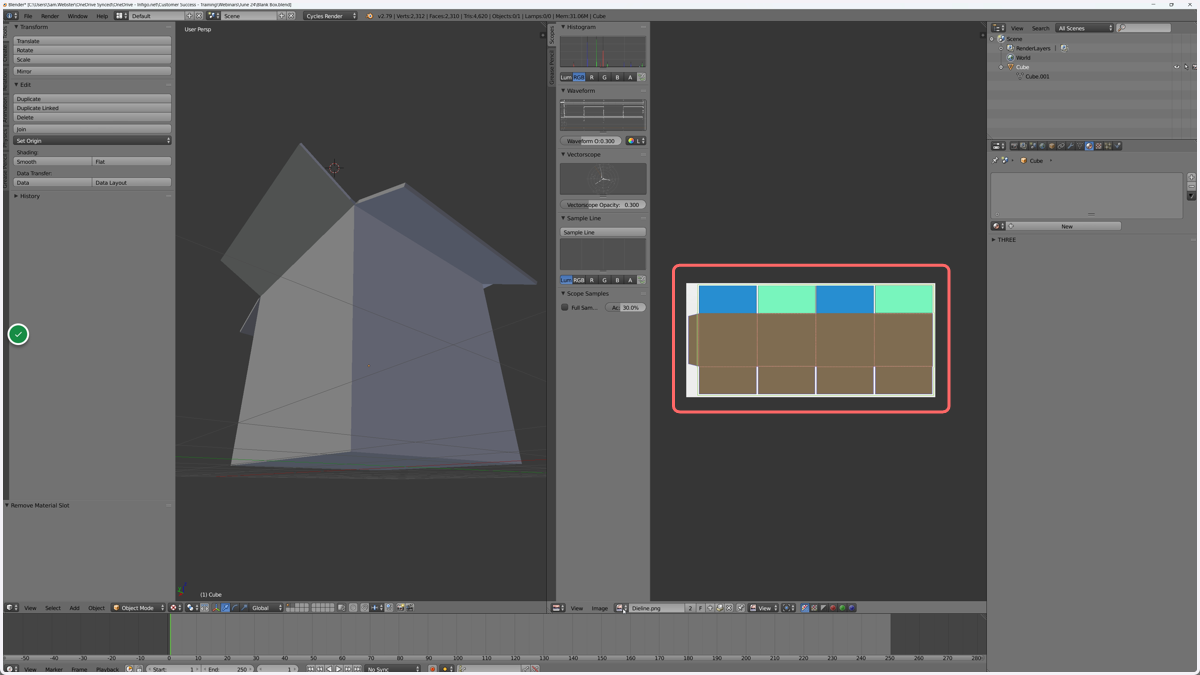Click the Duplicate Linked button
The width and height of the screenshot is (1200, 675).
click(x=92, y=107)
